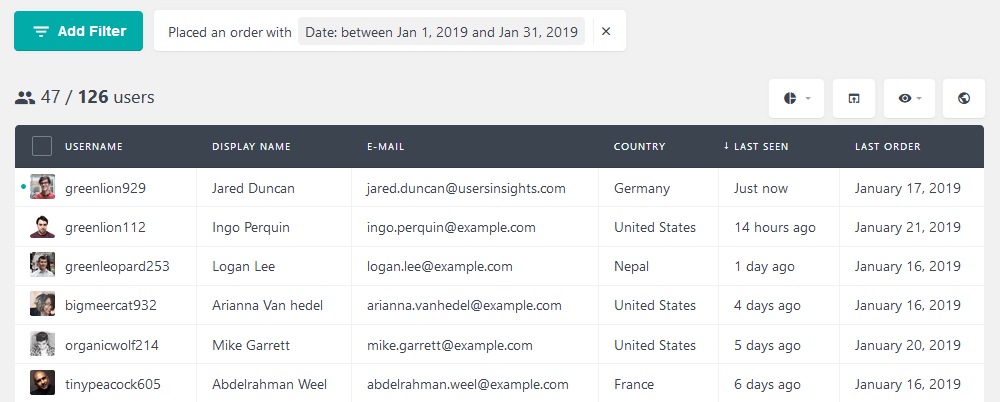The height and width of the screenshot is (402, 1000).
Task: Click greenlion112's avatar thumbnail
Action: point(42,227)
